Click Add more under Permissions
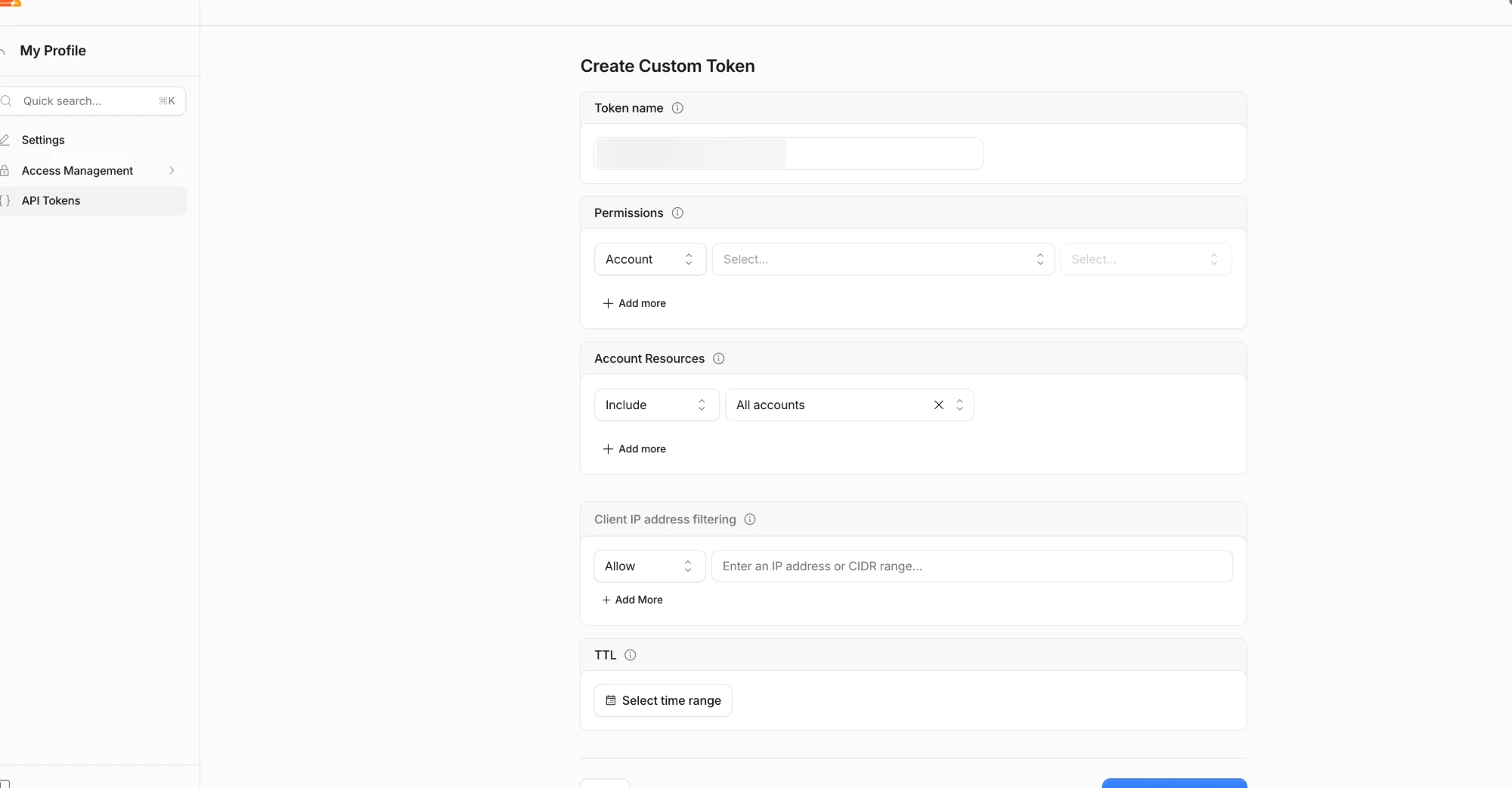1512x788 pixels. click(634, 303)
